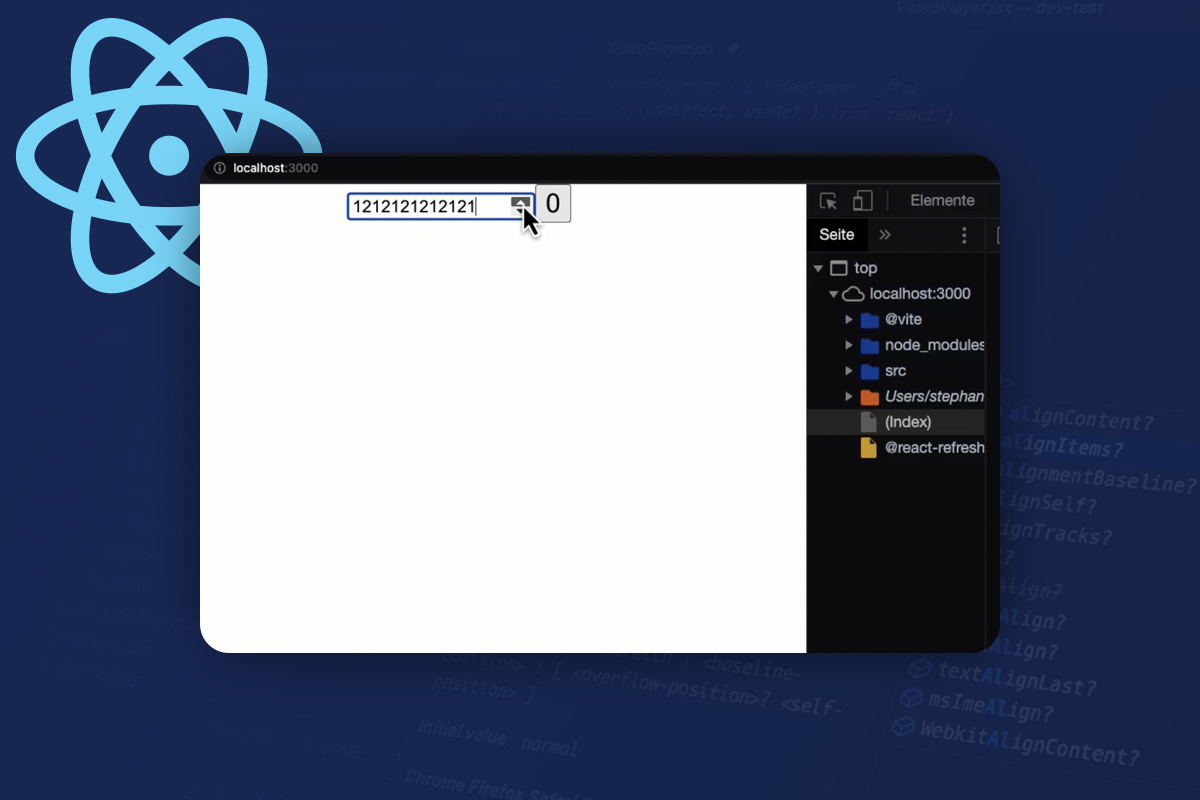This screenshot has height=800, width=1200.
Task: Select the node_modules row label
Action: (934, 345)
